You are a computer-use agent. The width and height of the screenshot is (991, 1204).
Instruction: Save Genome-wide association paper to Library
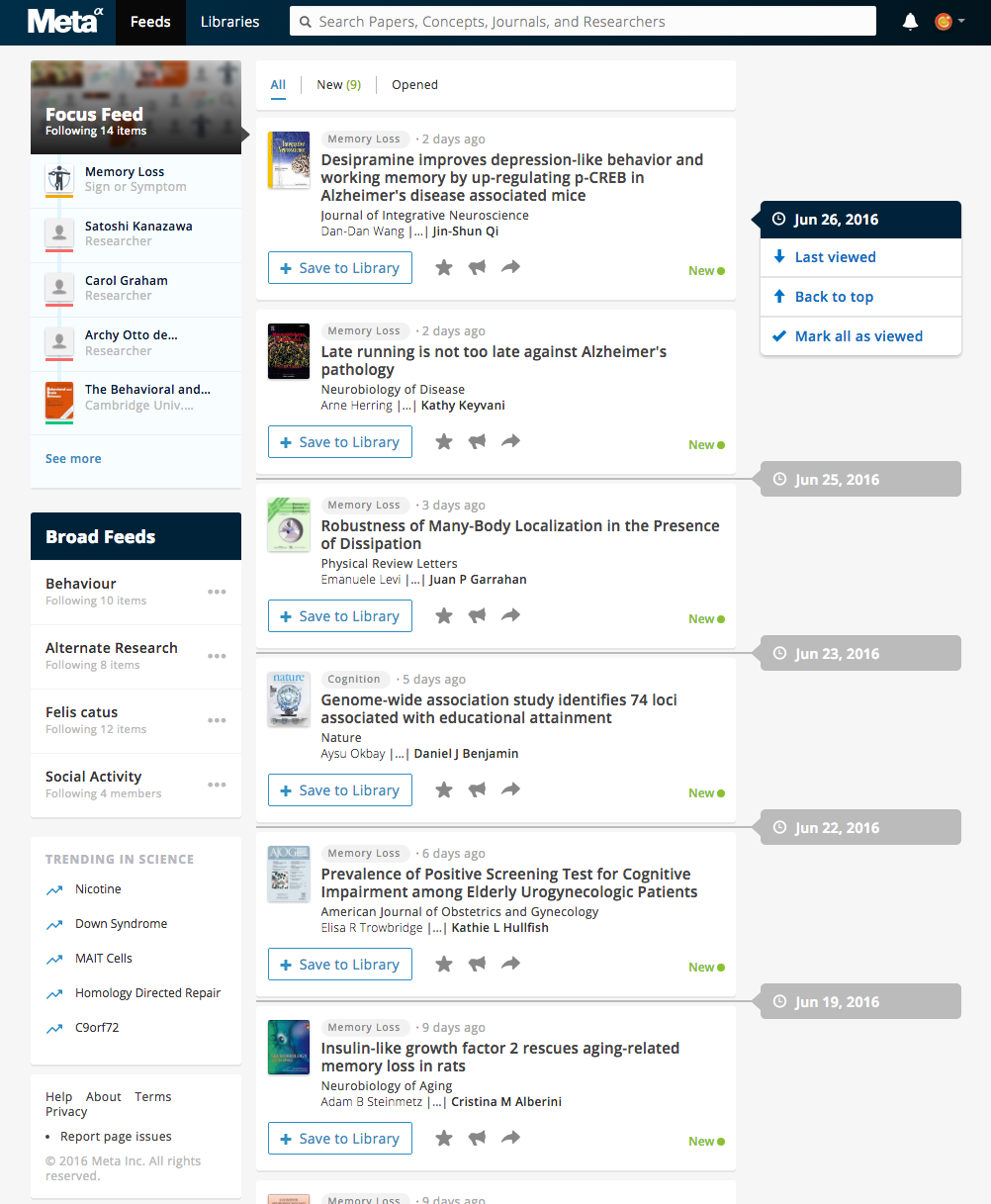click(340, 790)
